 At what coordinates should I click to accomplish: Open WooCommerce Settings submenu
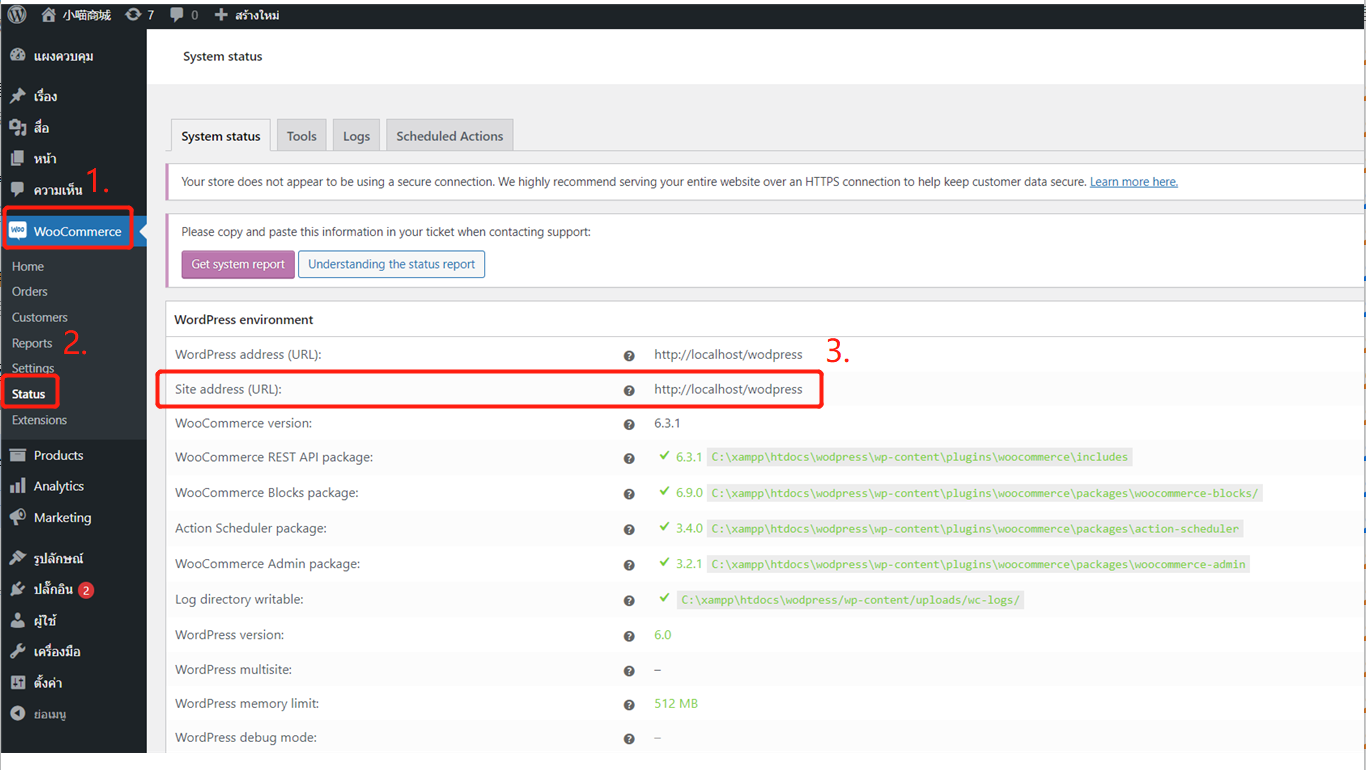pyautogui.click(x=33, y=368)
